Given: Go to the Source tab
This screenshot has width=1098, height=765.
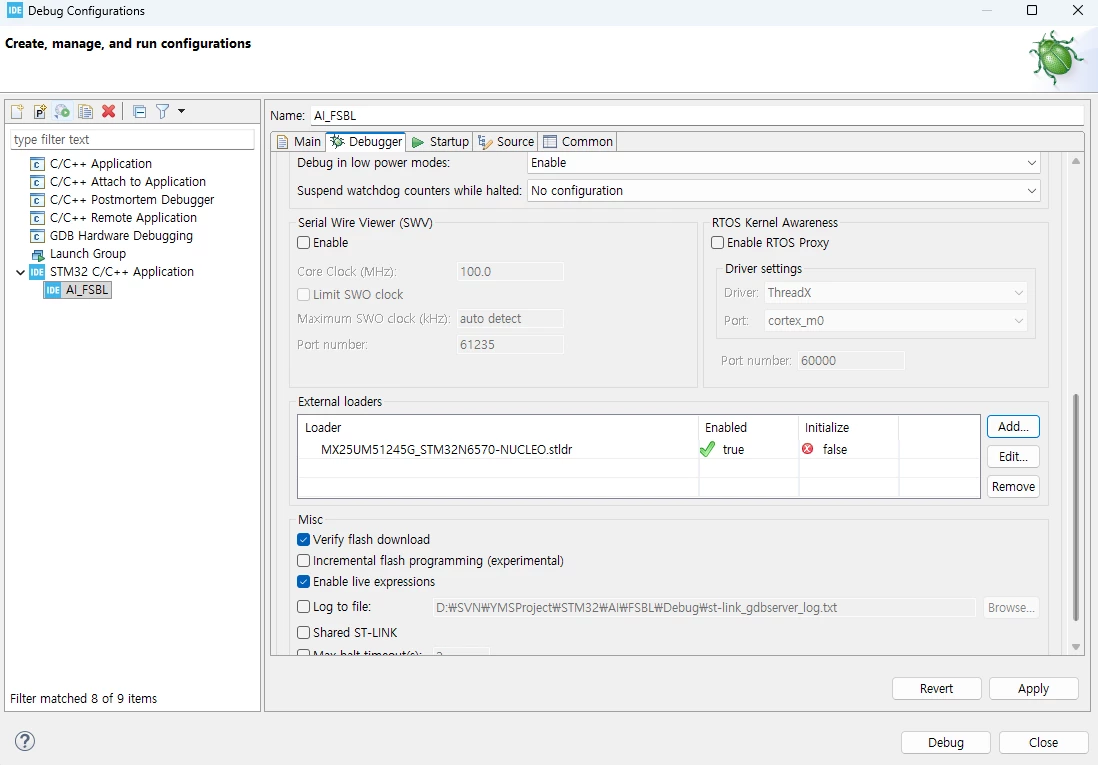Looking at the screenshot, I should tap(506, 142).
